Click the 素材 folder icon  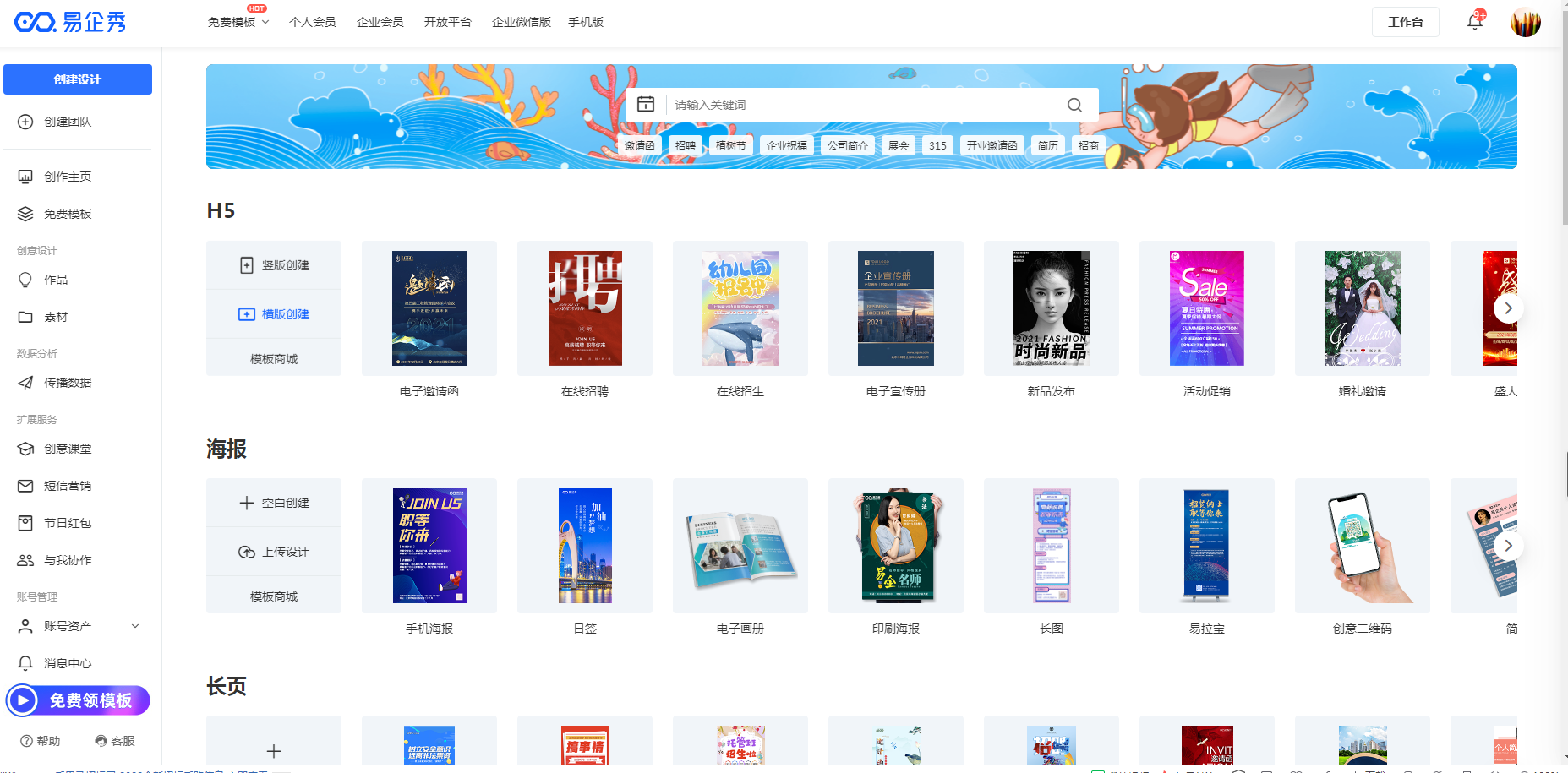point(25,317)
